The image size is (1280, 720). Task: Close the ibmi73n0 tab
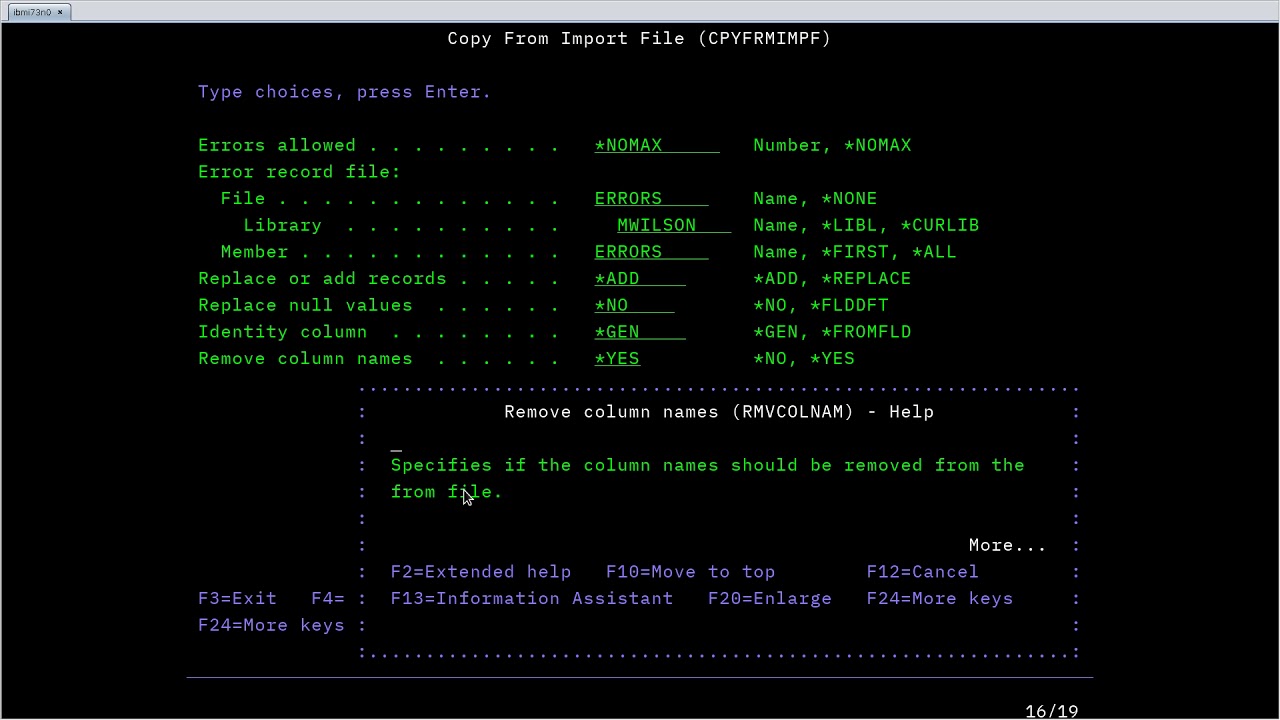(60, 12)
